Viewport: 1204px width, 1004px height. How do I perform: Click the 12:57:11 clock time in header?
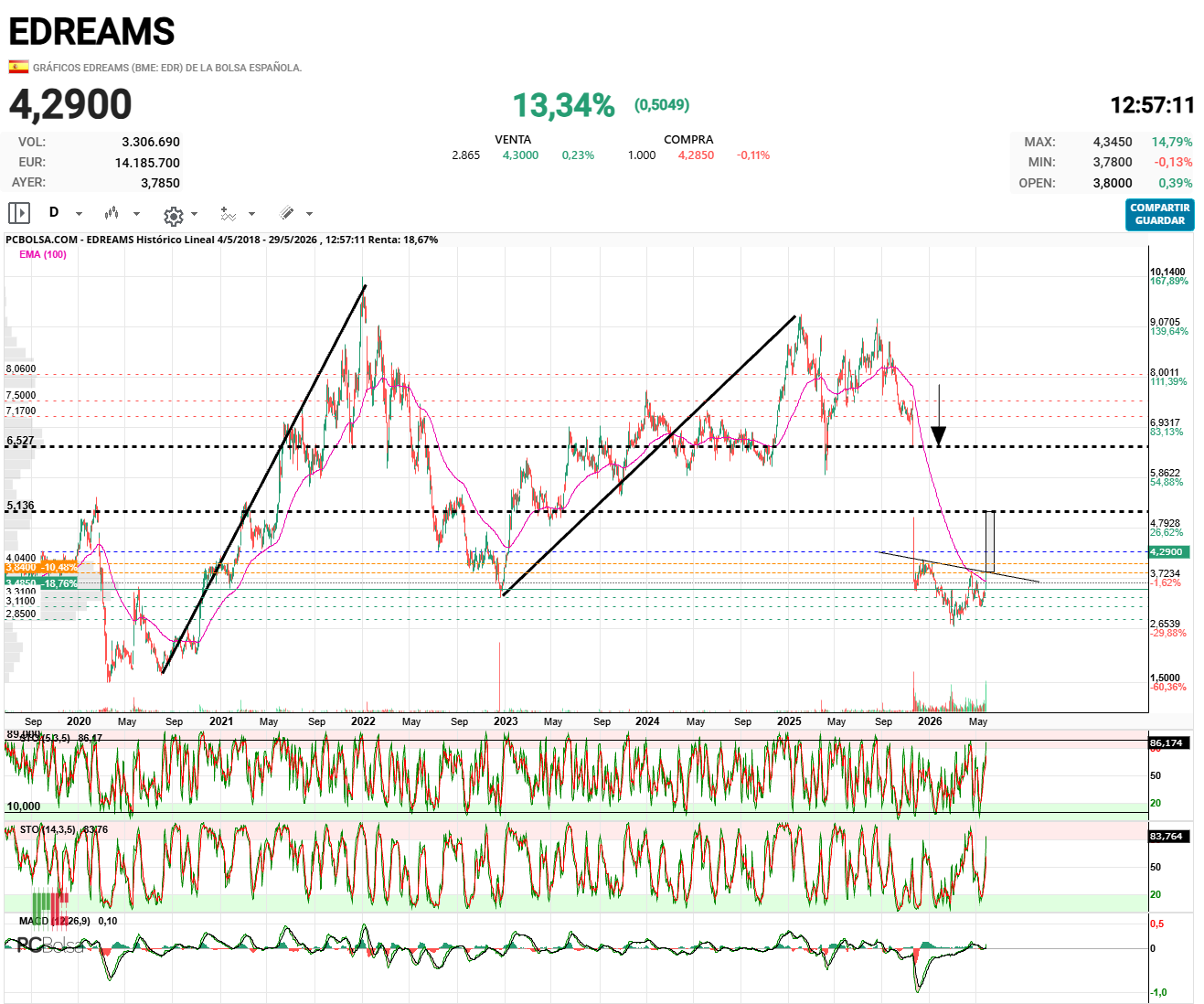(x=1152, y=105)
